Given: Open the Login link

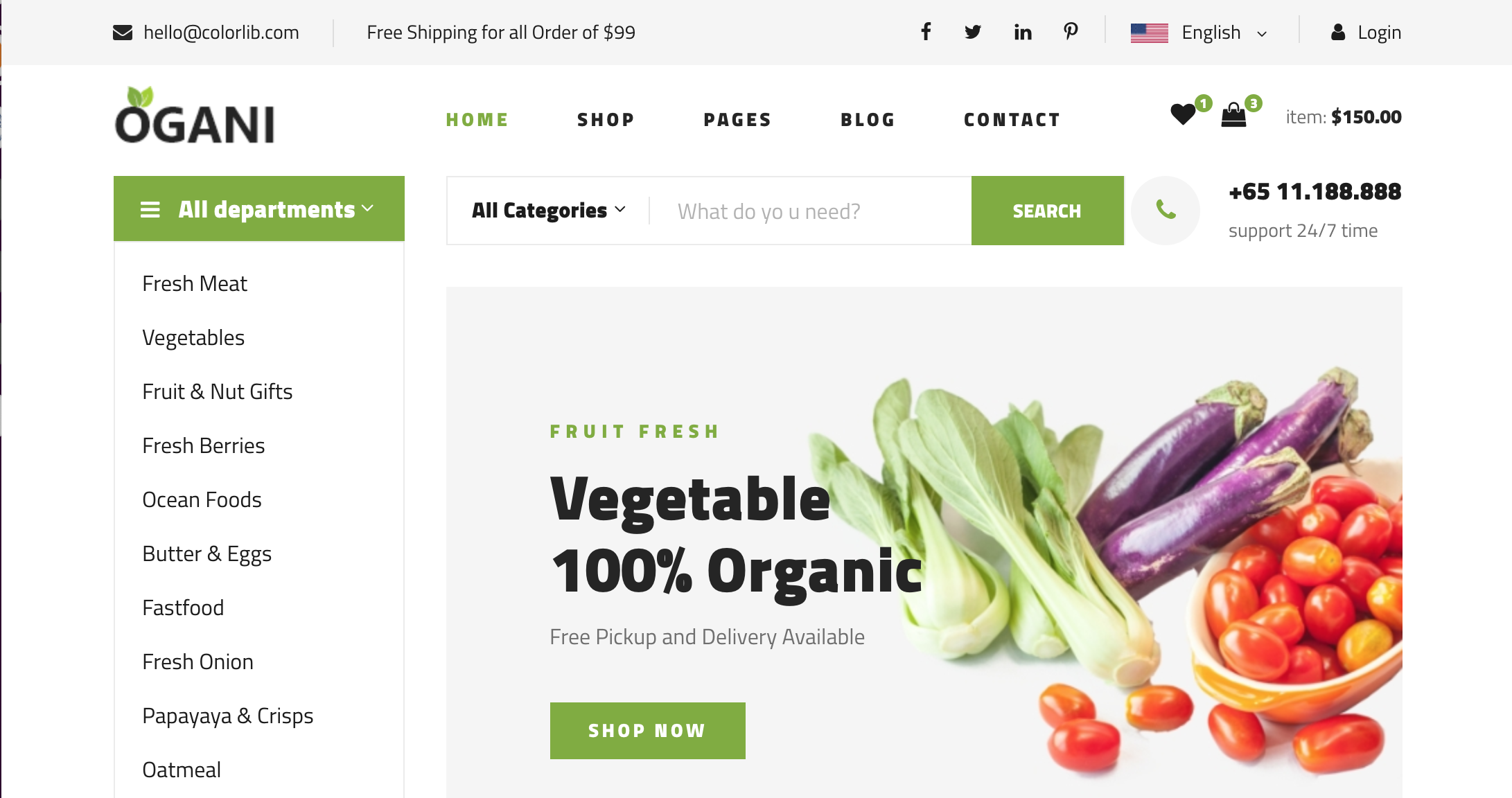Looking at the screenshot, I should [1366, 33].
